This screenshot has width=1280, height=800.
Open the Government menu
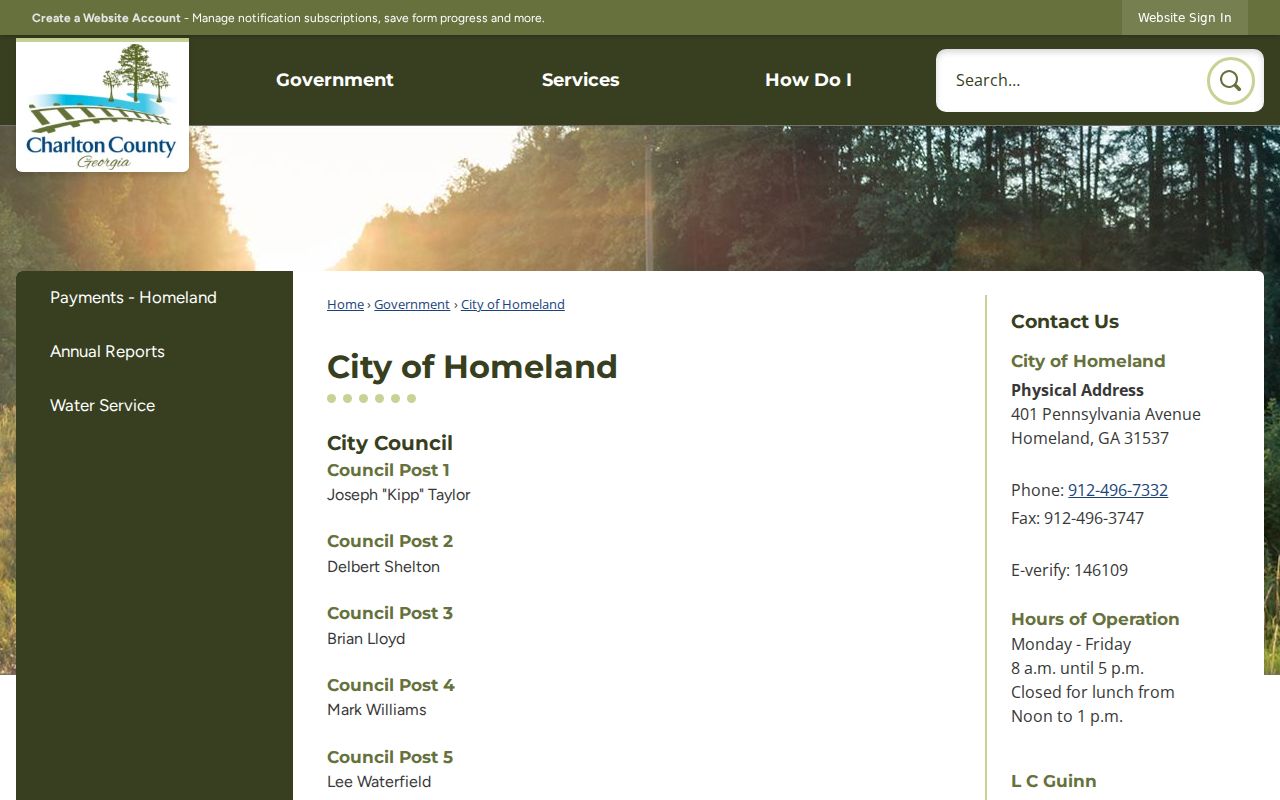(x=335, y=80)
